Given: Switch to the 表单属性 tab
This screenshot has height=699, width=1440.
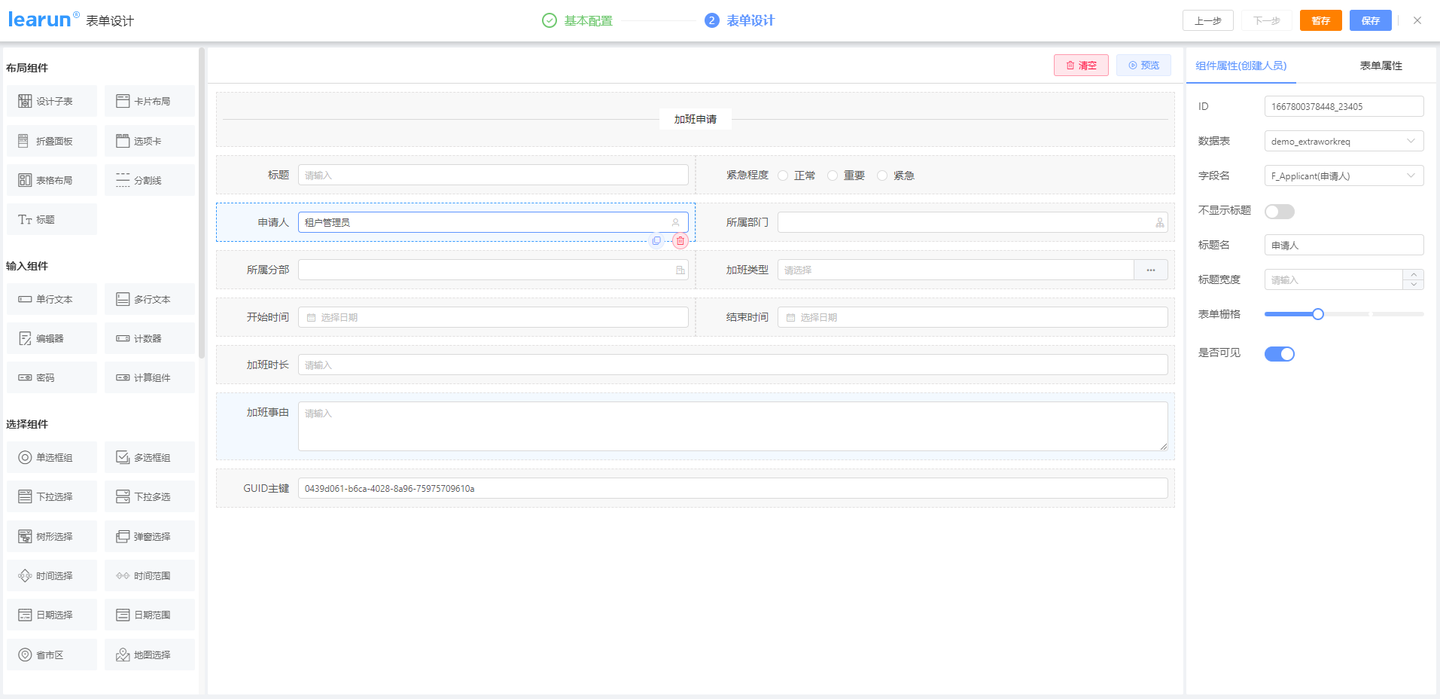Looking at the screenshot, I should tap(1380, 65).
